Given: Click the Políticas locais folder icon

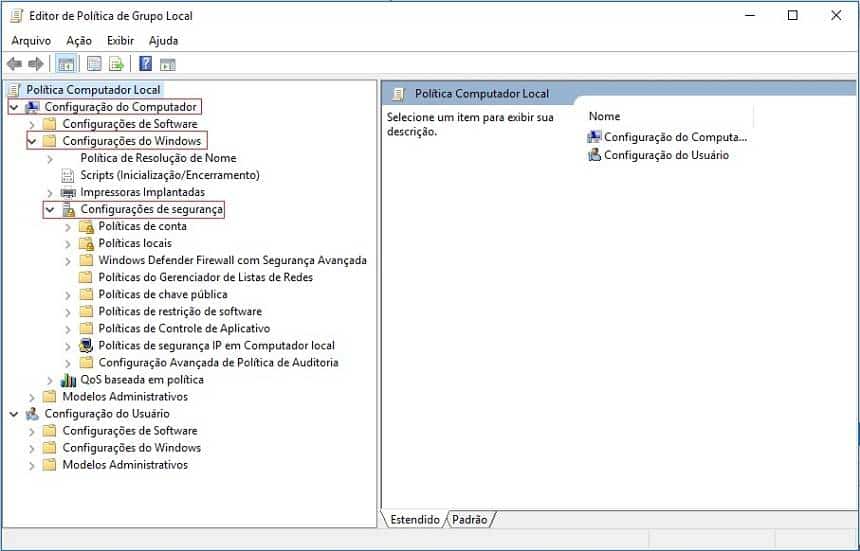Looking at the screenshot, I should pos(86,243).
